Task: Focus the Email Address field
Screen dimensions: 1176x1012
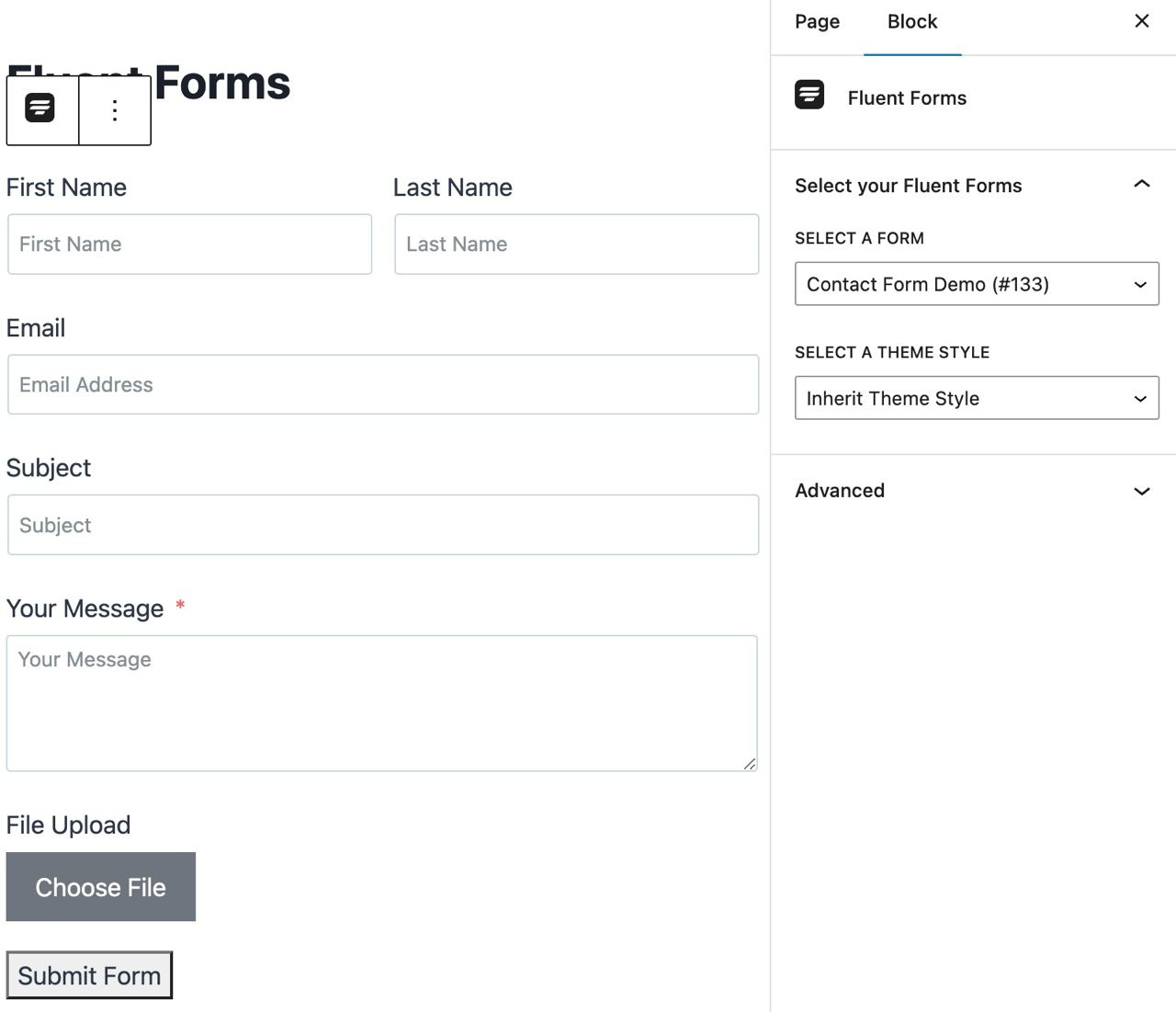Action: 382,385
